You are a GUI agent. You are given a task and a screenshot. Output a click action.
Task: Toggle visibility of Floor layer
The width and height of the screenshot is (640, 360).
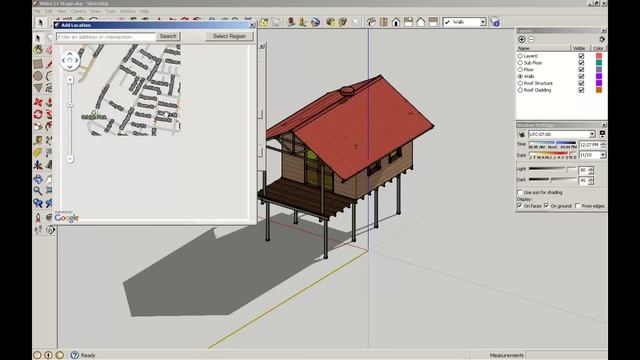[x=581, y=70]
